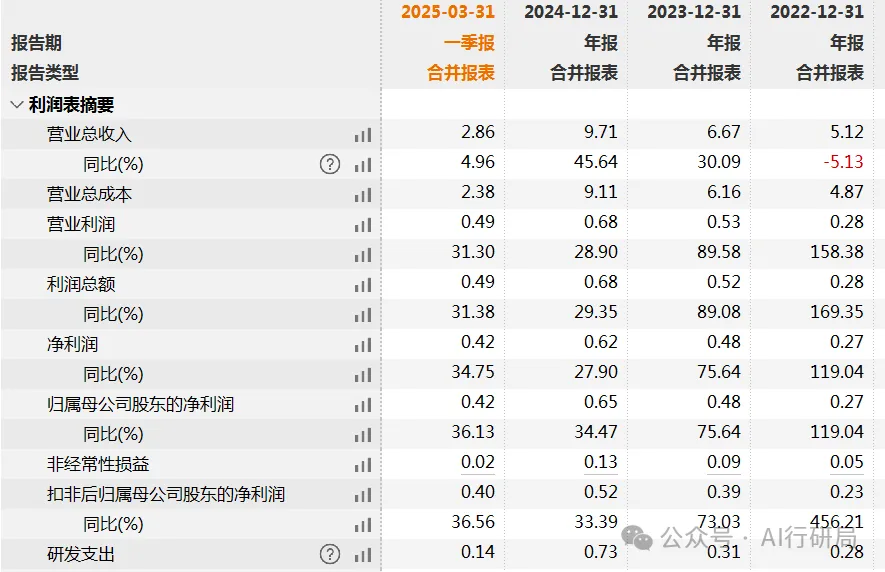The width and height of the screenshot is (885, 572).
Task: Open chart icon for 扣非后归属母公司股东的净利润 row
Action: [x=363, y=495]
